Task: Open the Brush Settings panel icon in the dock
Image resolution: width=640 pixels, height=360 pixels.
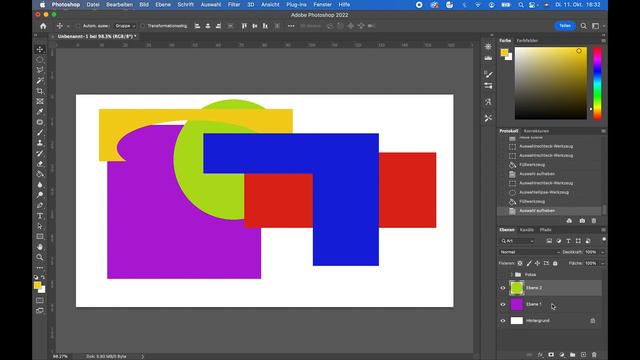Action: point(488,74)
